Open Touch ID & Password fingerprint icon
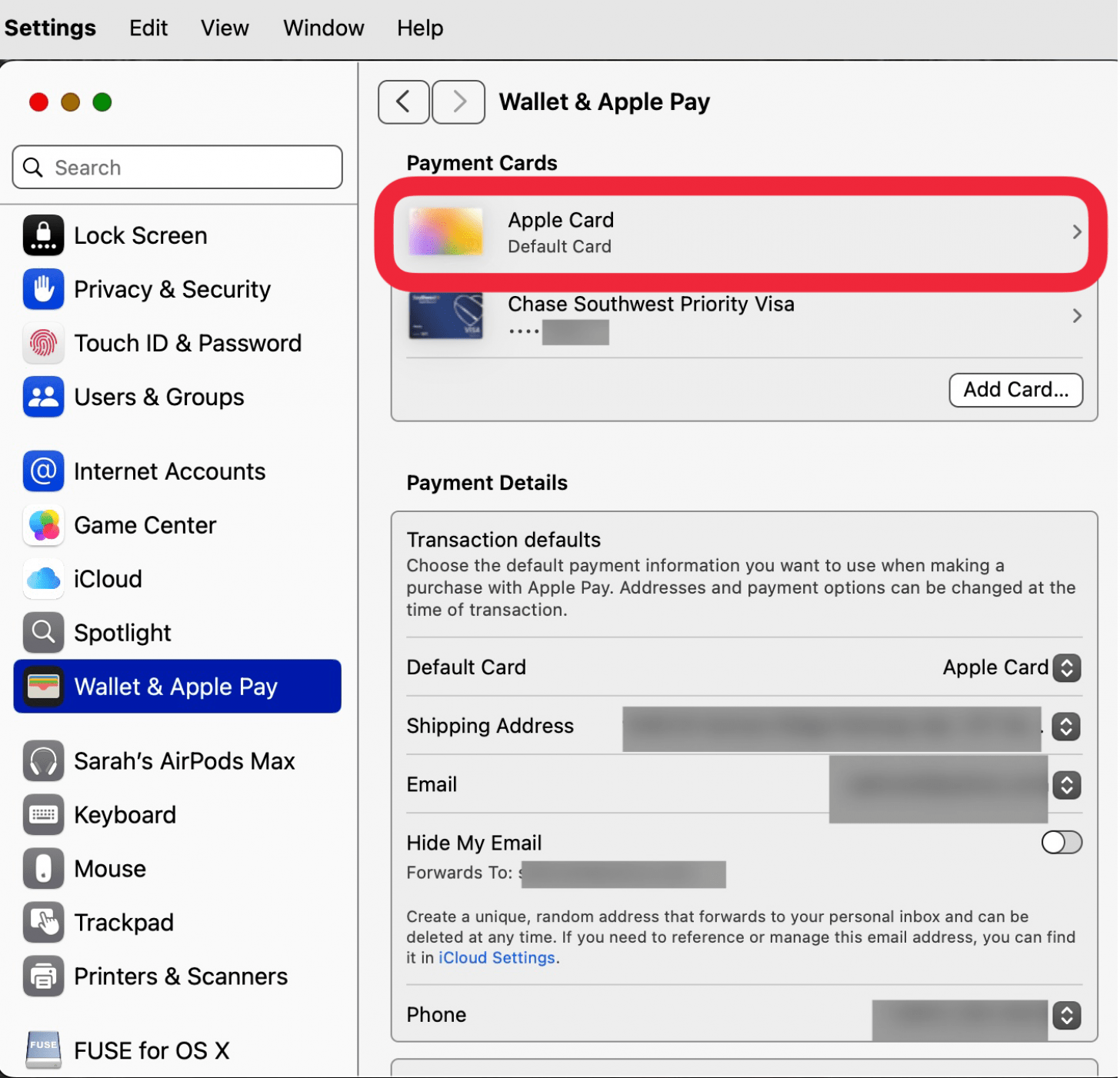The width and height of the screenshot is (1120, 1078). [43, 343]
